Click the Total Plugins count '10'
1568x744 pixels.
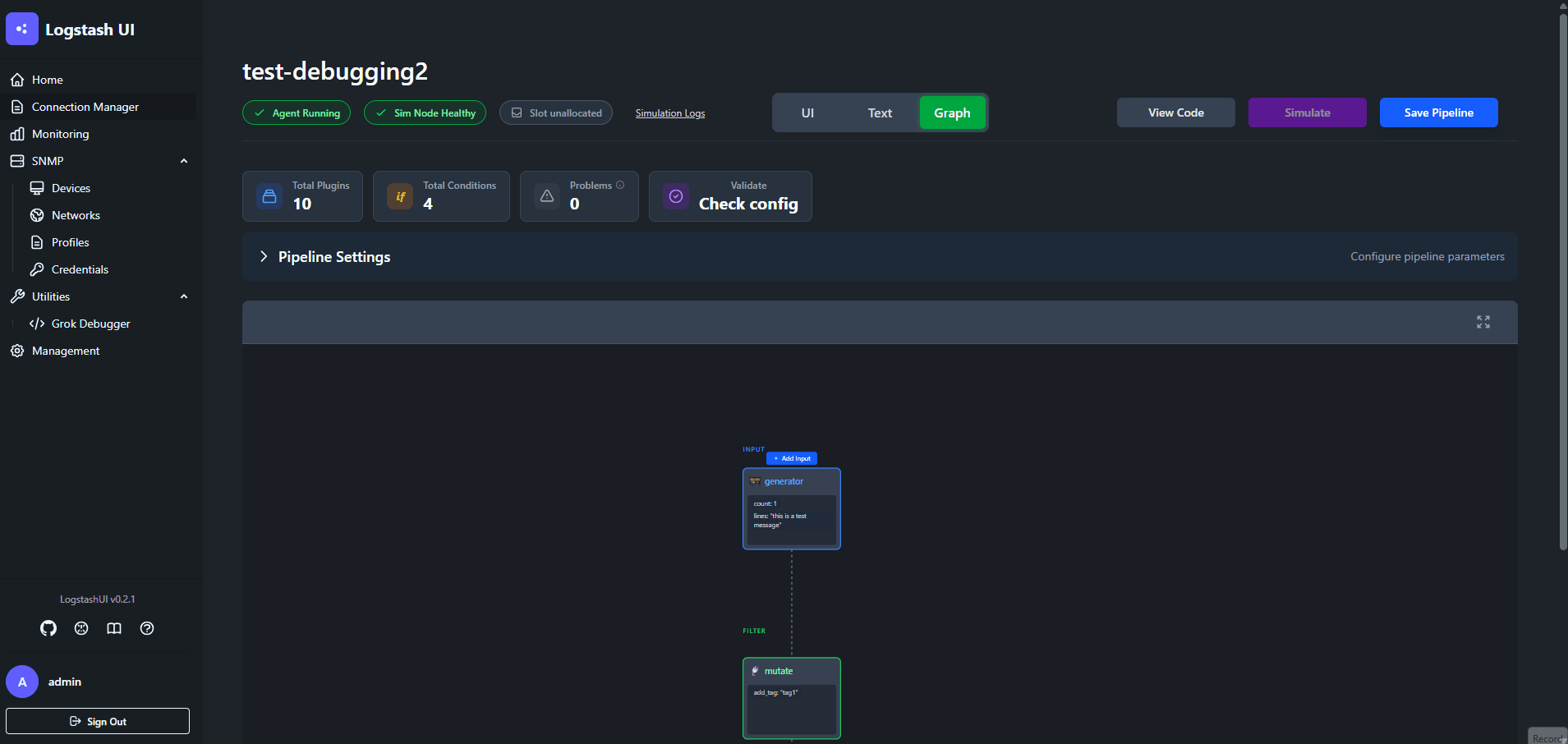tap(302, 204)
